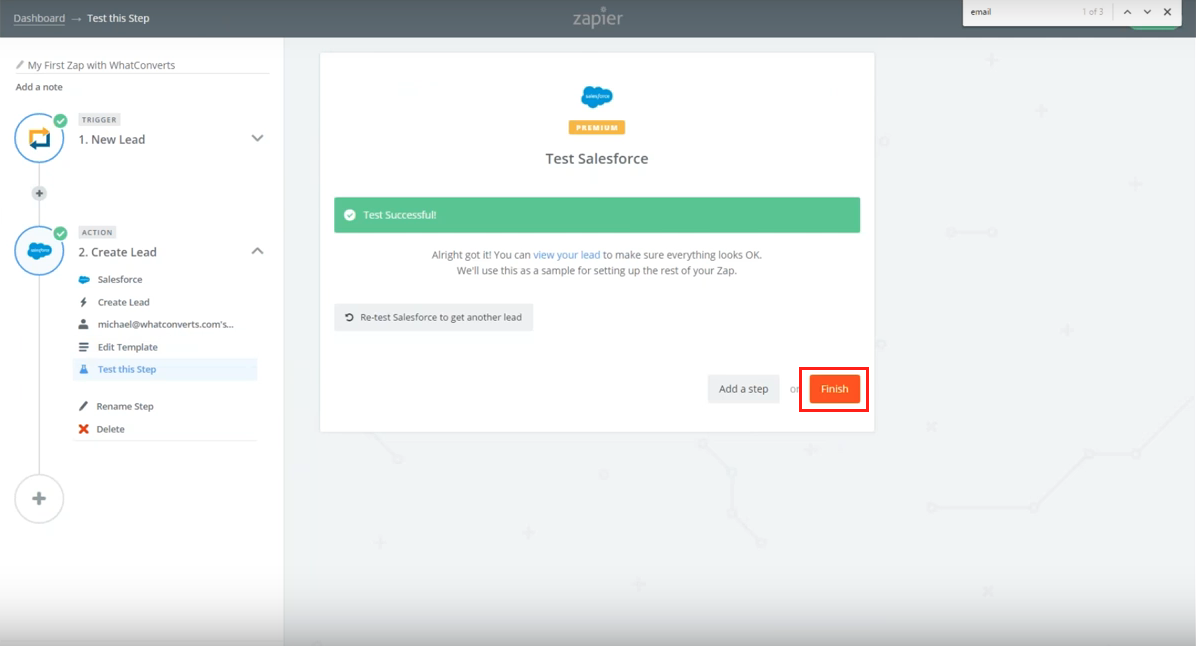
Task: Click the view your lead link
Action: coord(567,255)
